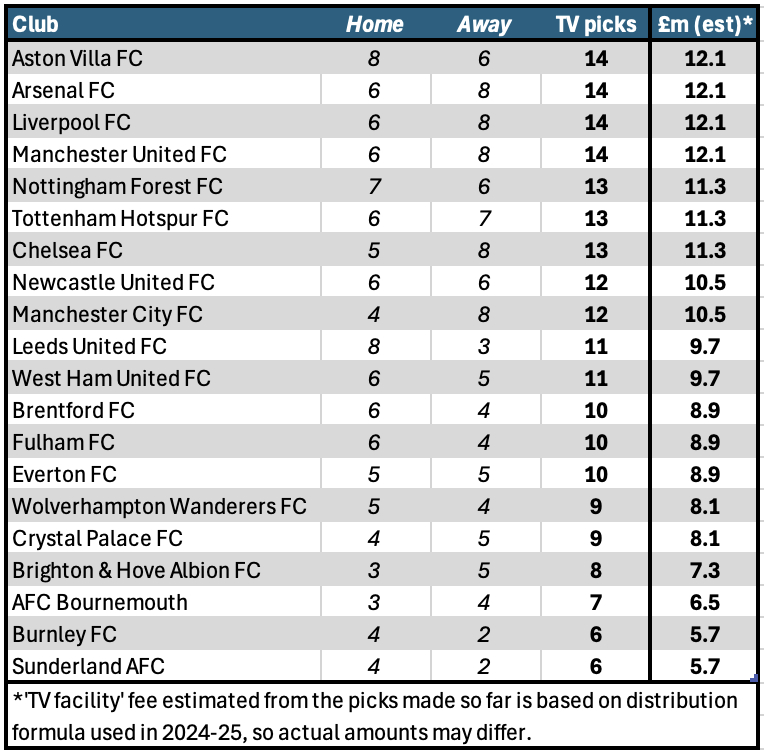Select the Arsenal FC club cell
The height and width of the screenshot is (754, 764).
[63, 90]
